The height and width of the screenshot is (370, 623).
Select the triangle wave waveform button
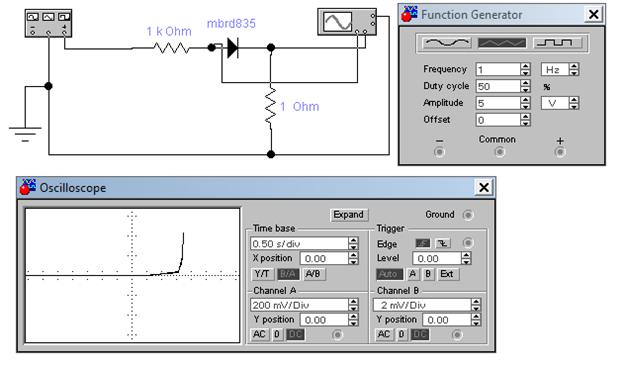coord(502,43)
